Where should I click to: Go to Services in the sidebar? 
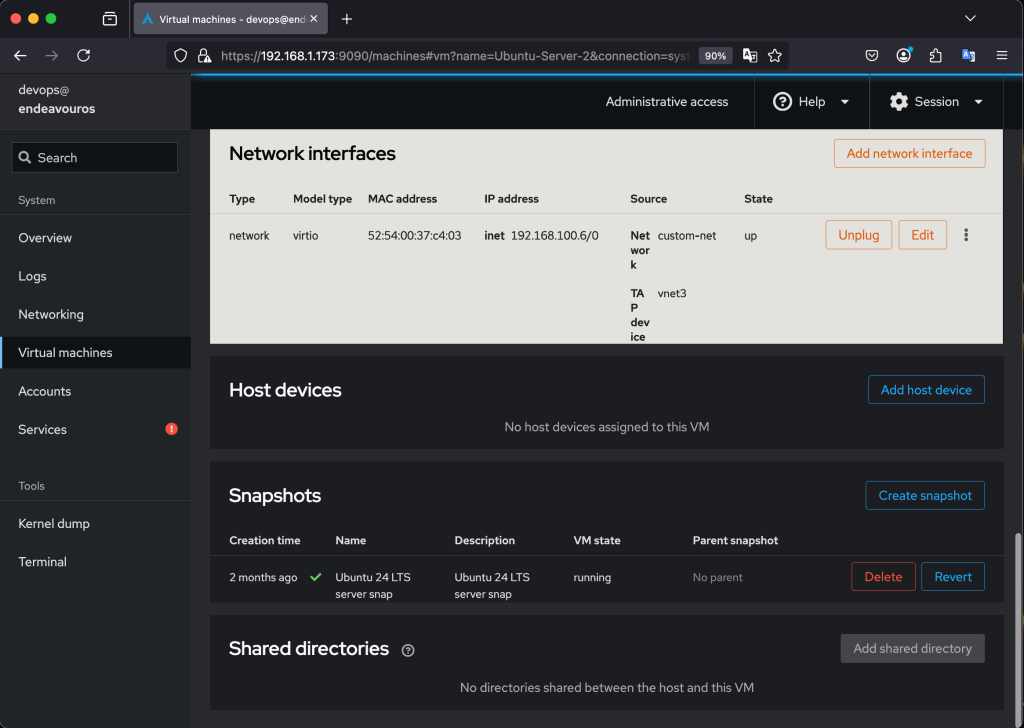[43, 429]
